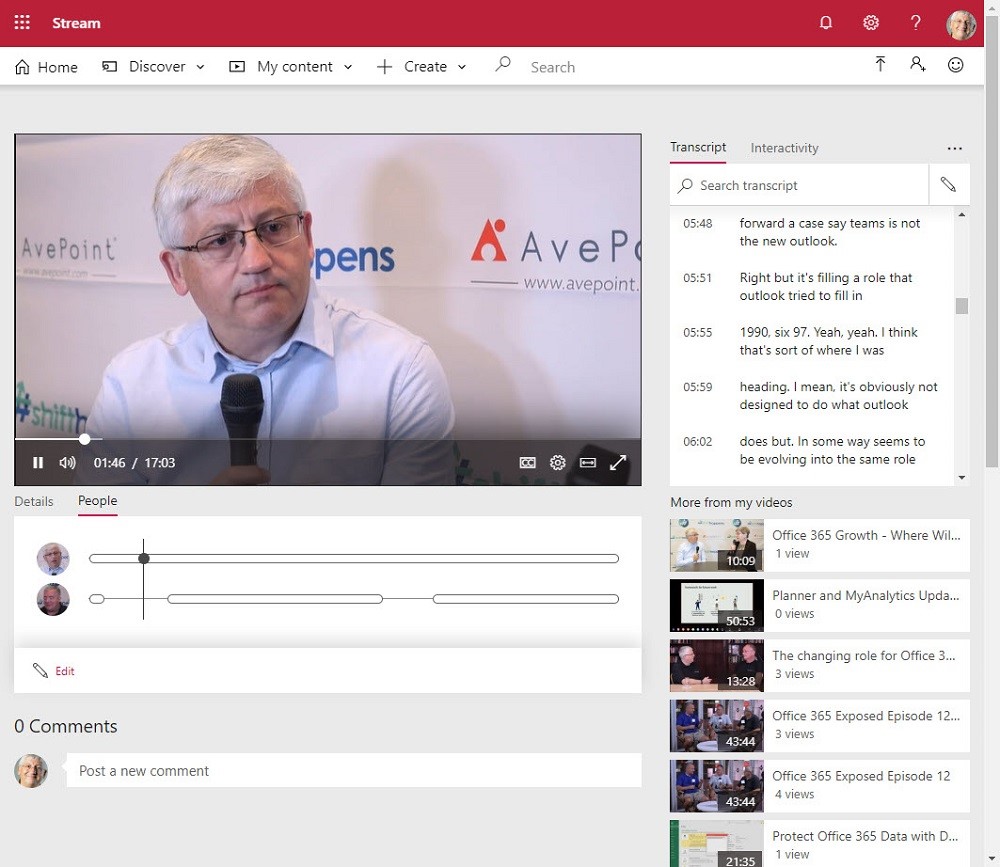
Task: Open Stream settings gear in header
Action: click(871, 23)
